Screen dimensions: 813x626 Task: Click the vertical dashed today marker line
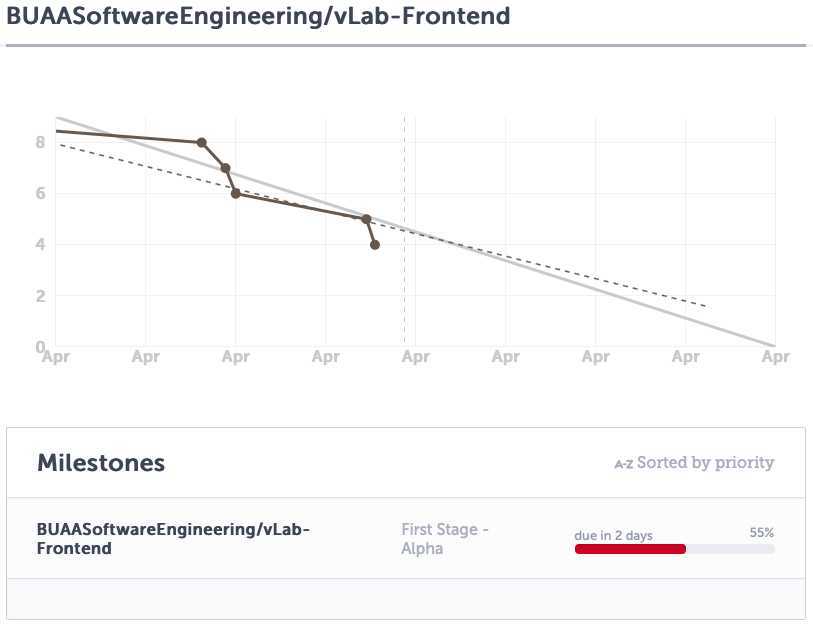click(x=404, y=290)
